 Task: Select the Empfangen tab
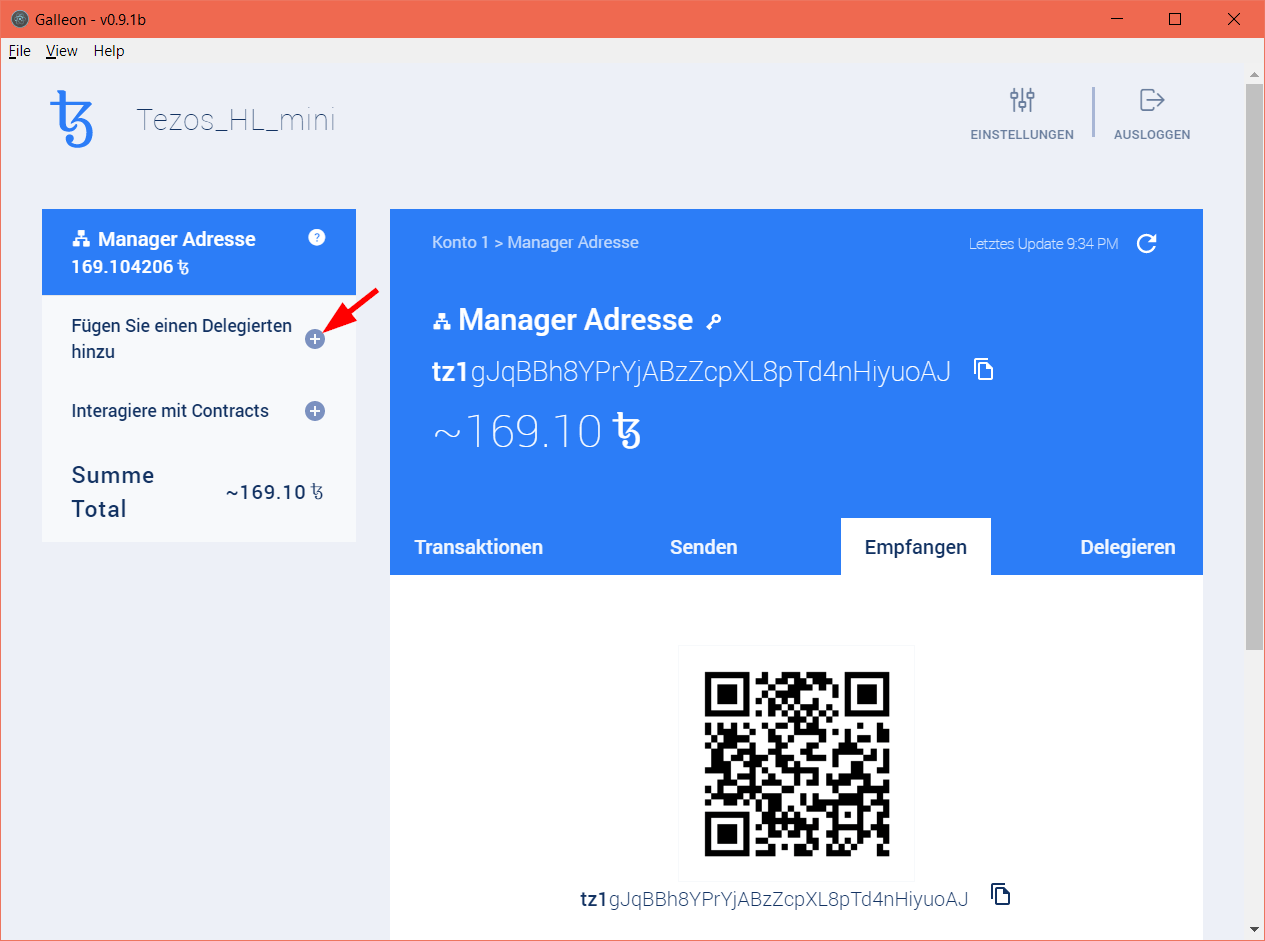pyautogui.click(x=916, y=547)
